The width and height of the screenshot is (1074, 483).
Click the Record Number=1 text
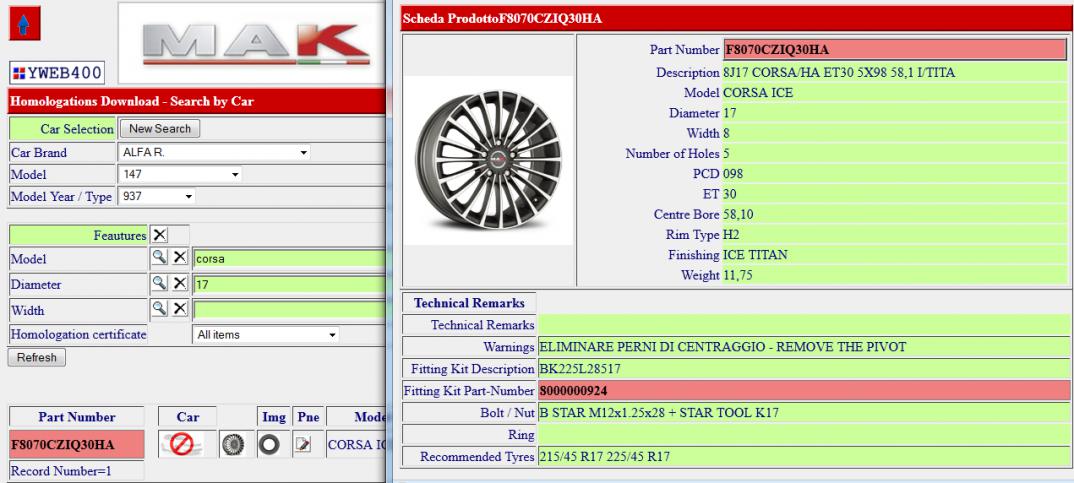(61, 471)
